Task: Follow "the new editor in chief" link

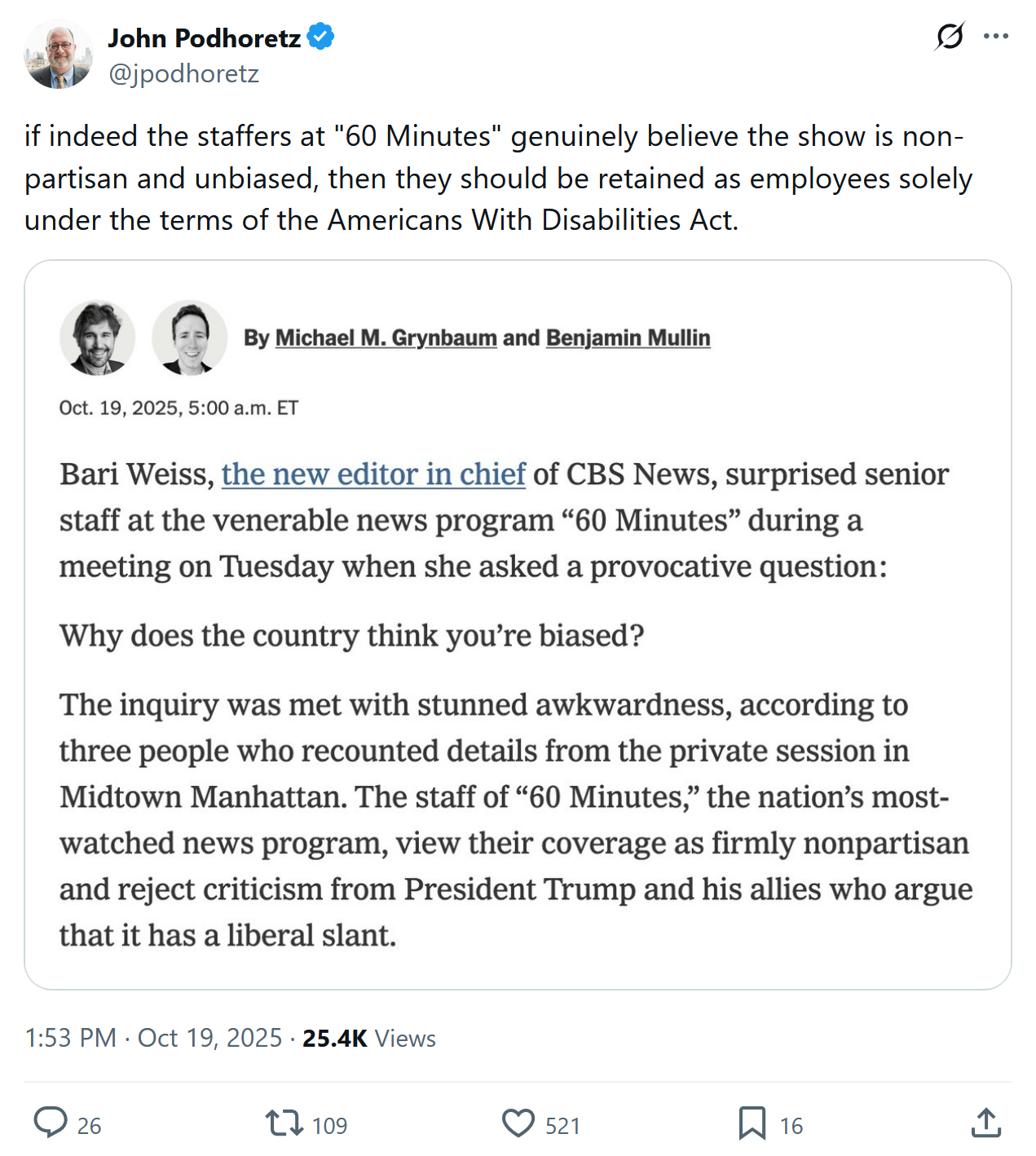Action: point(373,474)
